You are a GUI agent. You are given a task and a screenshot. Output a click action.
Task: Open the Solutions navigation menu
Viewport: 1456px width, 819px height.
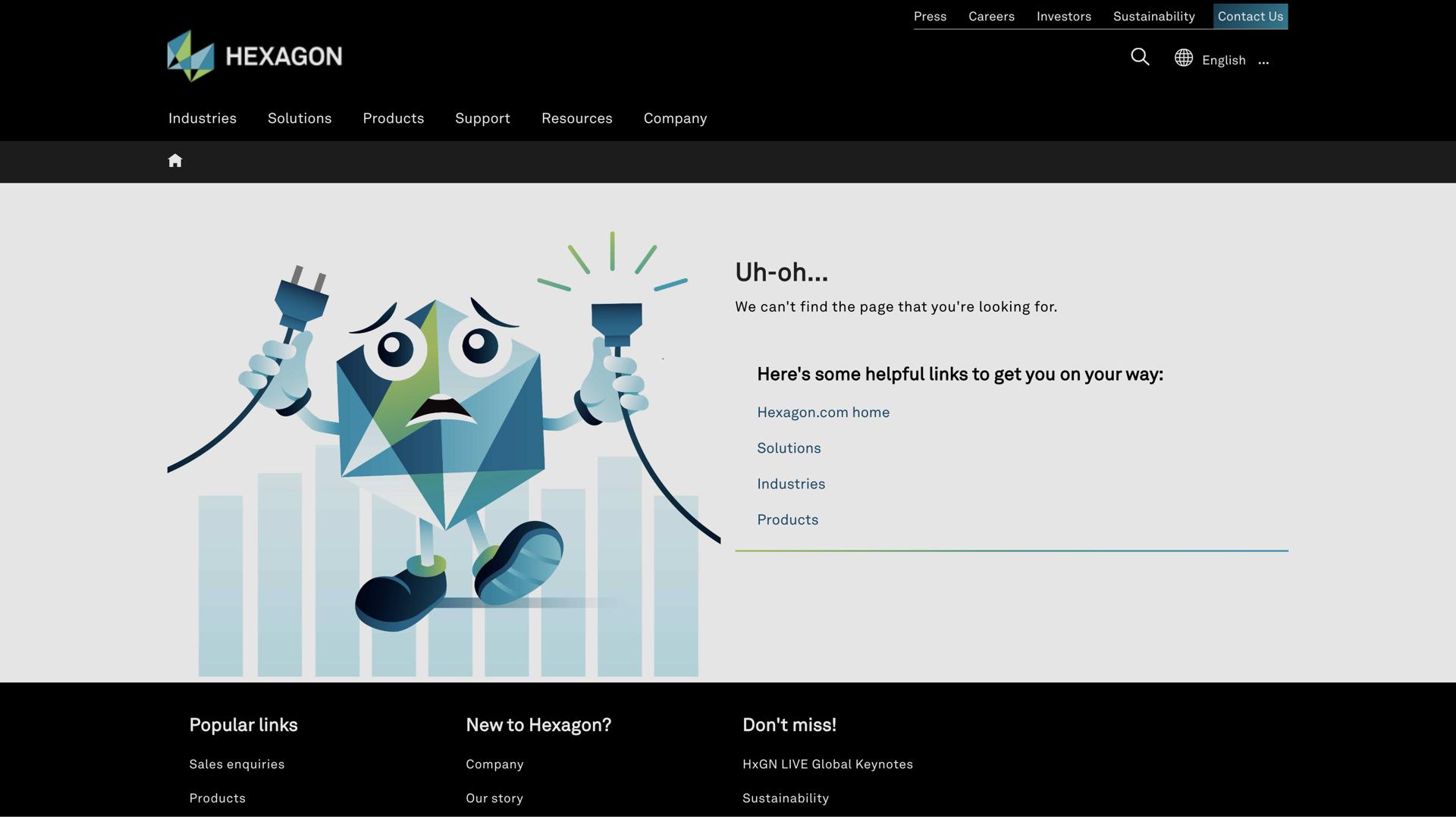(x=300, y=118)
